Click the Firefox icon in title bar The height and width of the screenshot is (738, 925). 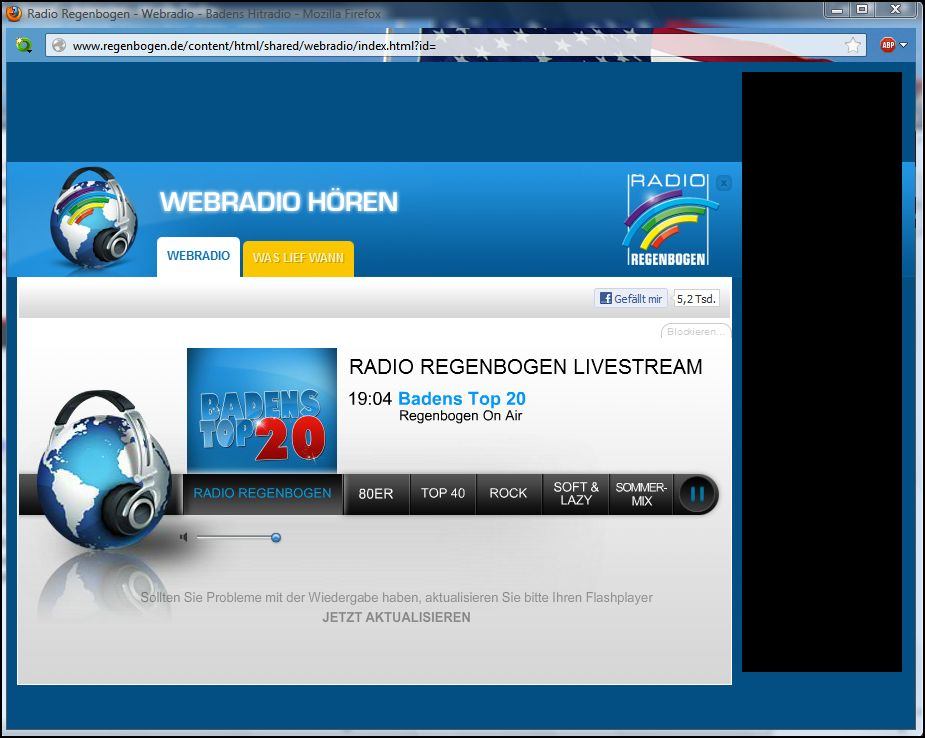13,13
